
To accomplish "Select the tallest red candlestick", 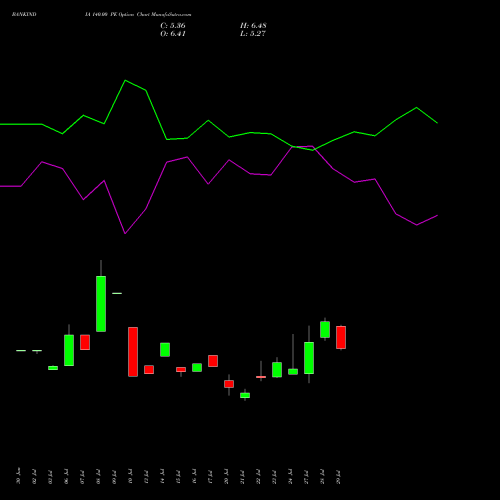I will pyautogui.click(x=133, y=352).
